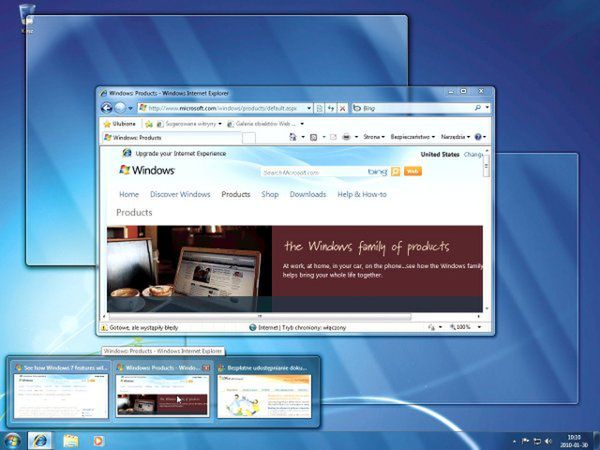The image size is (600, 450).
Task: Click the IE Back arrow button
Action: pyautogui.click(x=106, y=108)
